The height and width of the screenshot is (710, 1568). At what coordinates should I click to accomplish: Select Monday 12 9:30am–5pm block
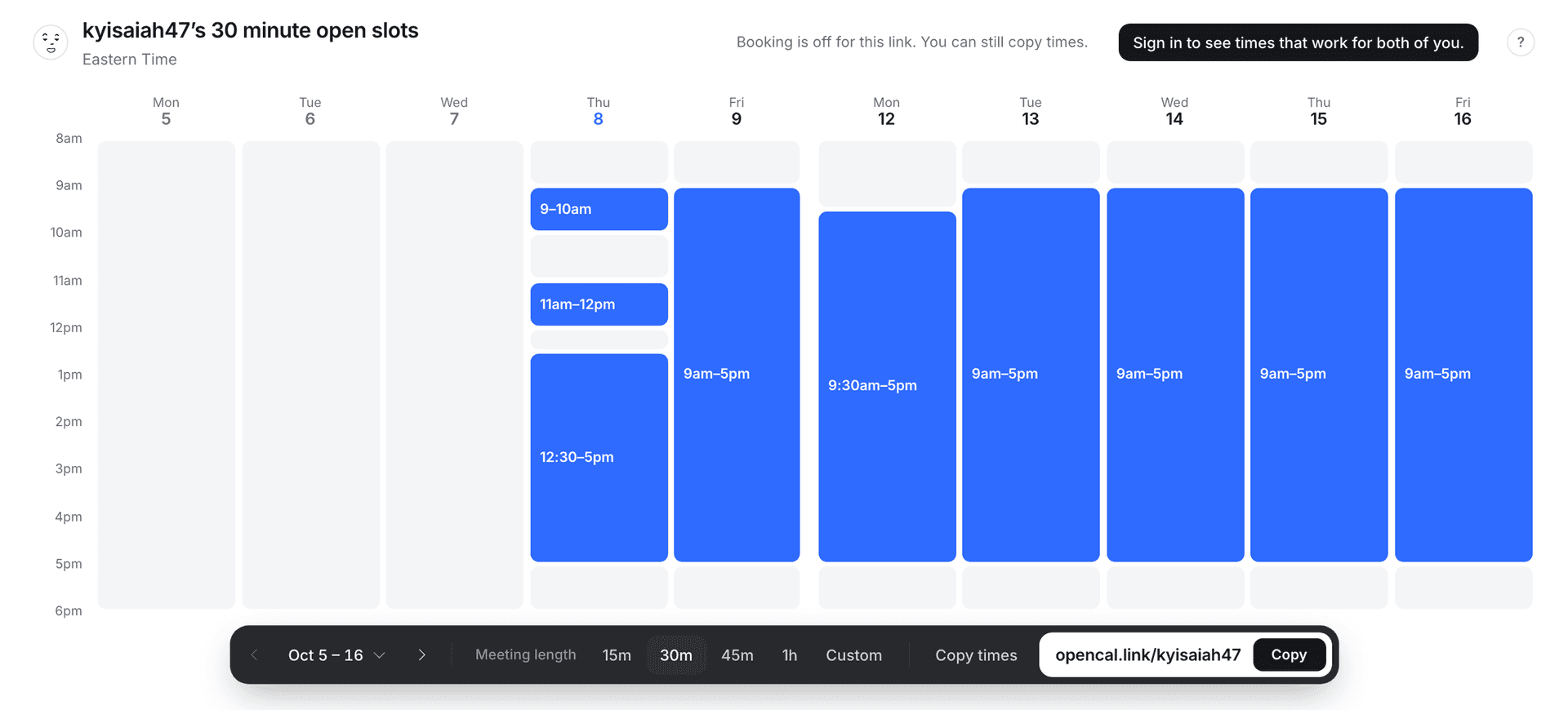click(x=887, y=386)
